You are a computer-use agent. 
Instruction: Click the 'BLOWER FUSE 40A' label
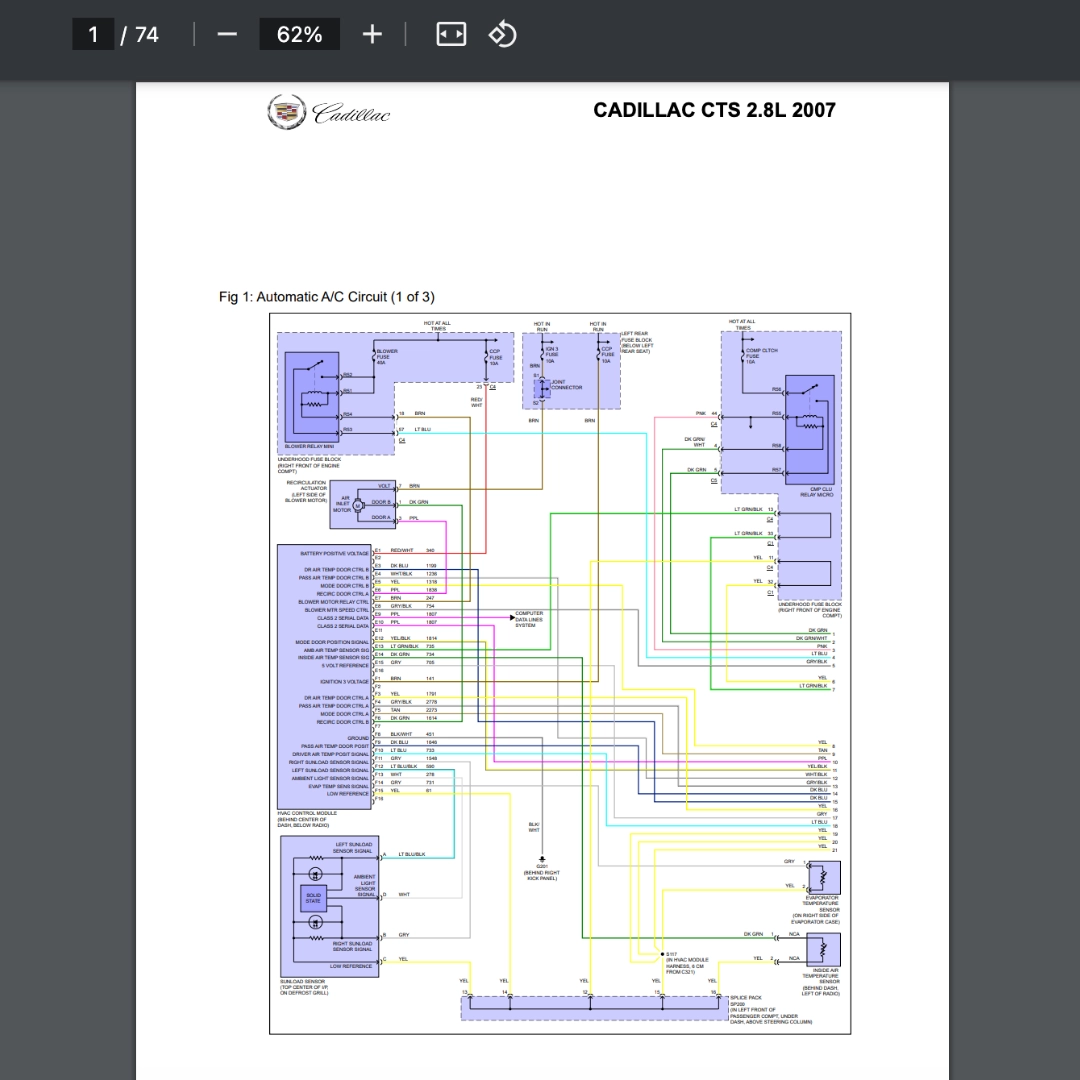click(x=386, y=357)
